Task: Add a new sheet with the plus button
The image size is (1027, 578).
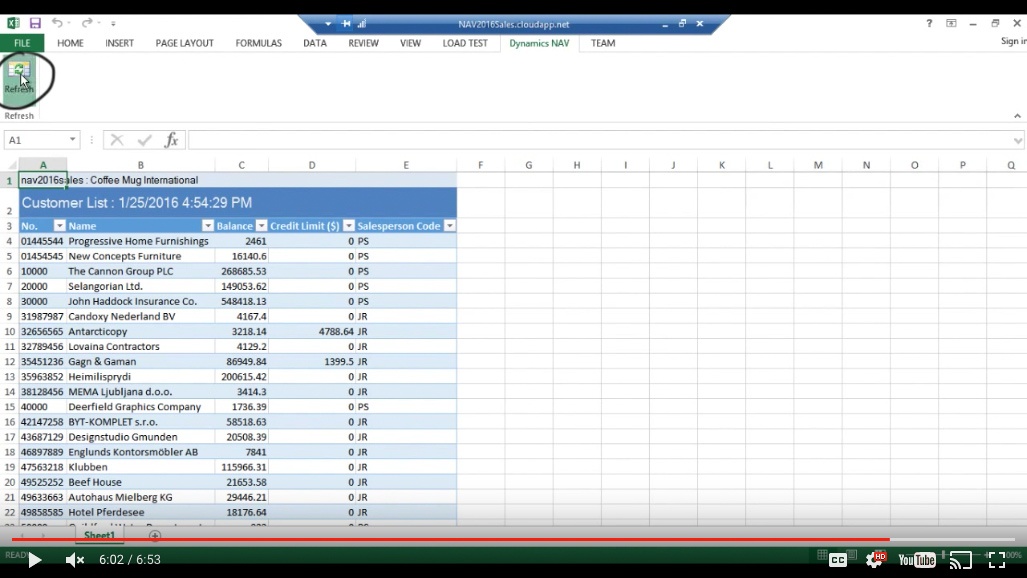Action: tap(155, 536)
